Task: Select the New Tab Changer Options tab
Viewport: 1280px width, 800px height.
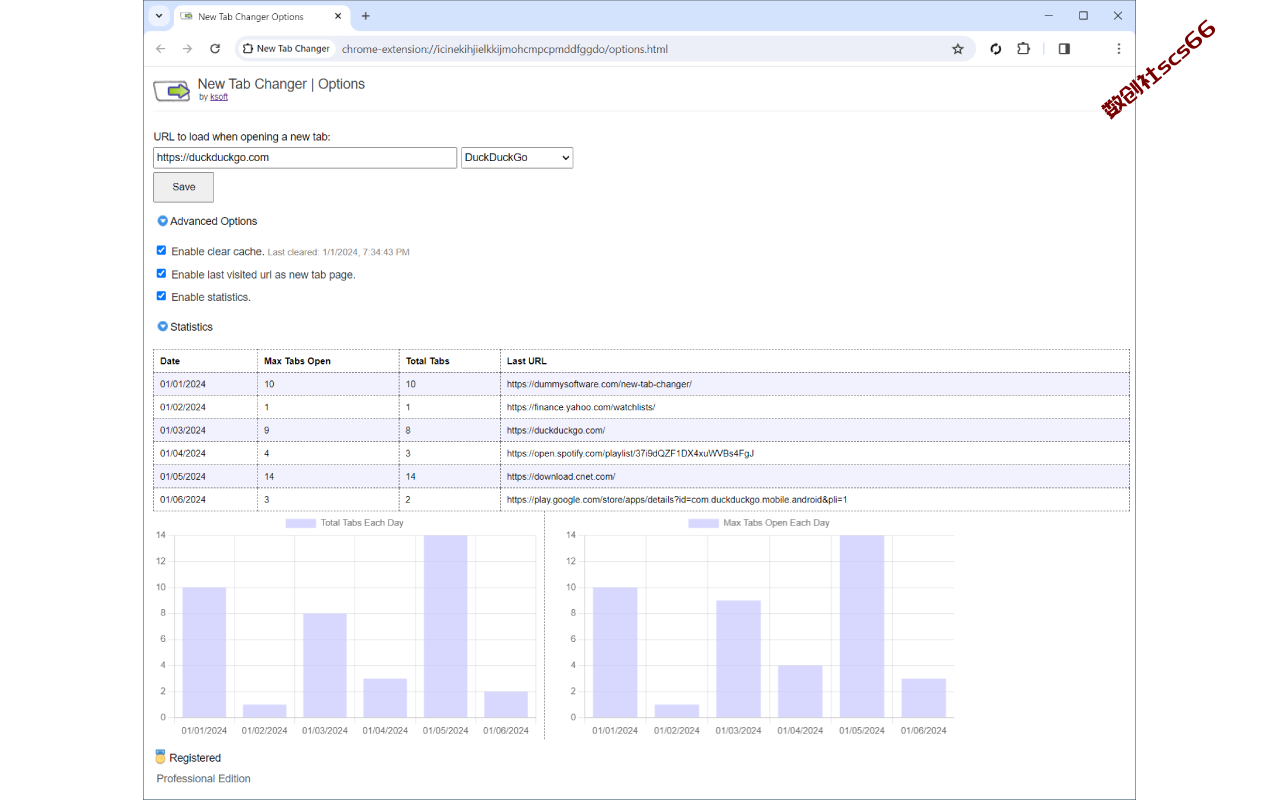Action: pyautogui.click(x=261, y=16)
